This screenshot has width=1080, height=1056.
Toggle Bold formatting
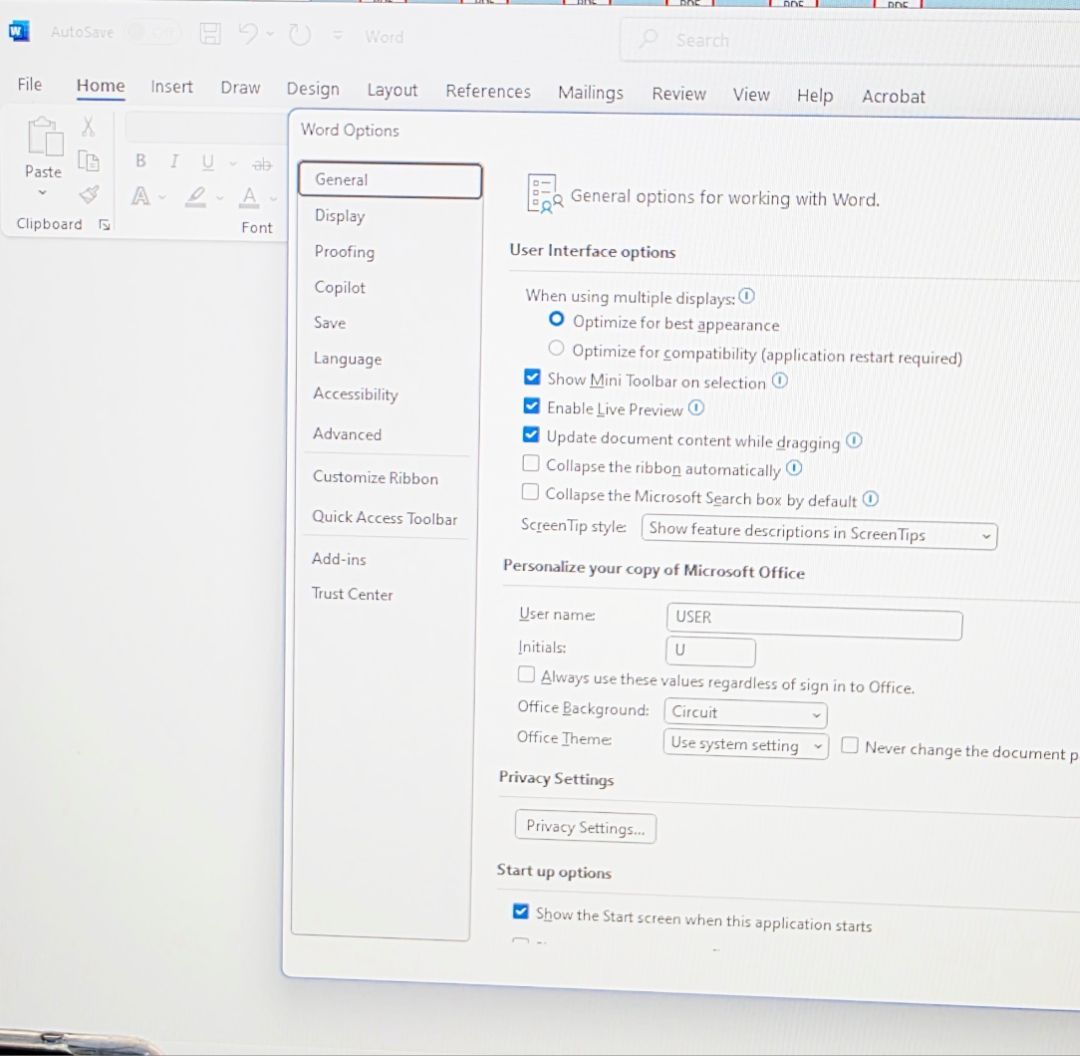141,161
